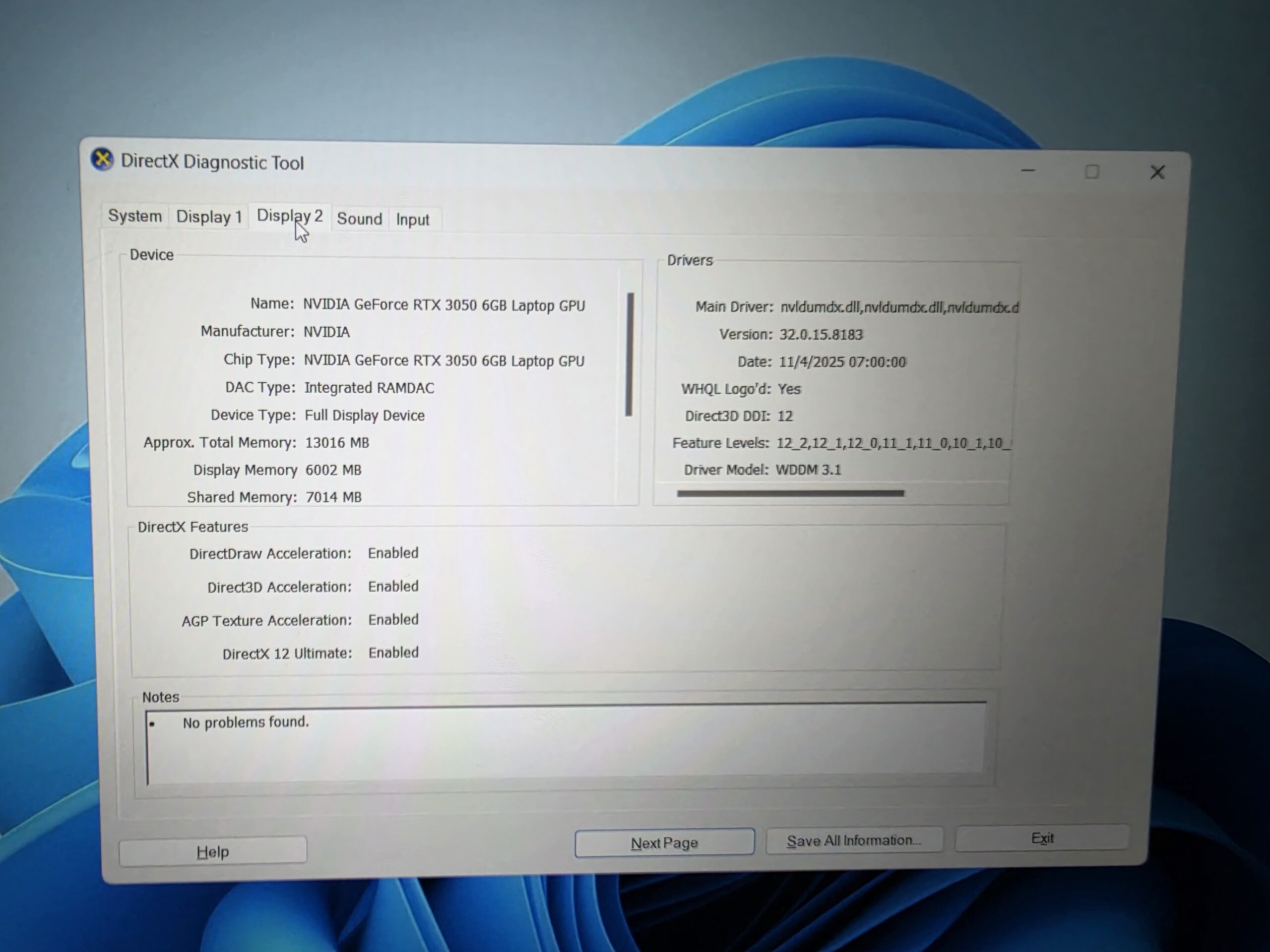This screenshot has height=952, width=1270.
Task: Click the Feature Levels value text
Action: [893, 443]
